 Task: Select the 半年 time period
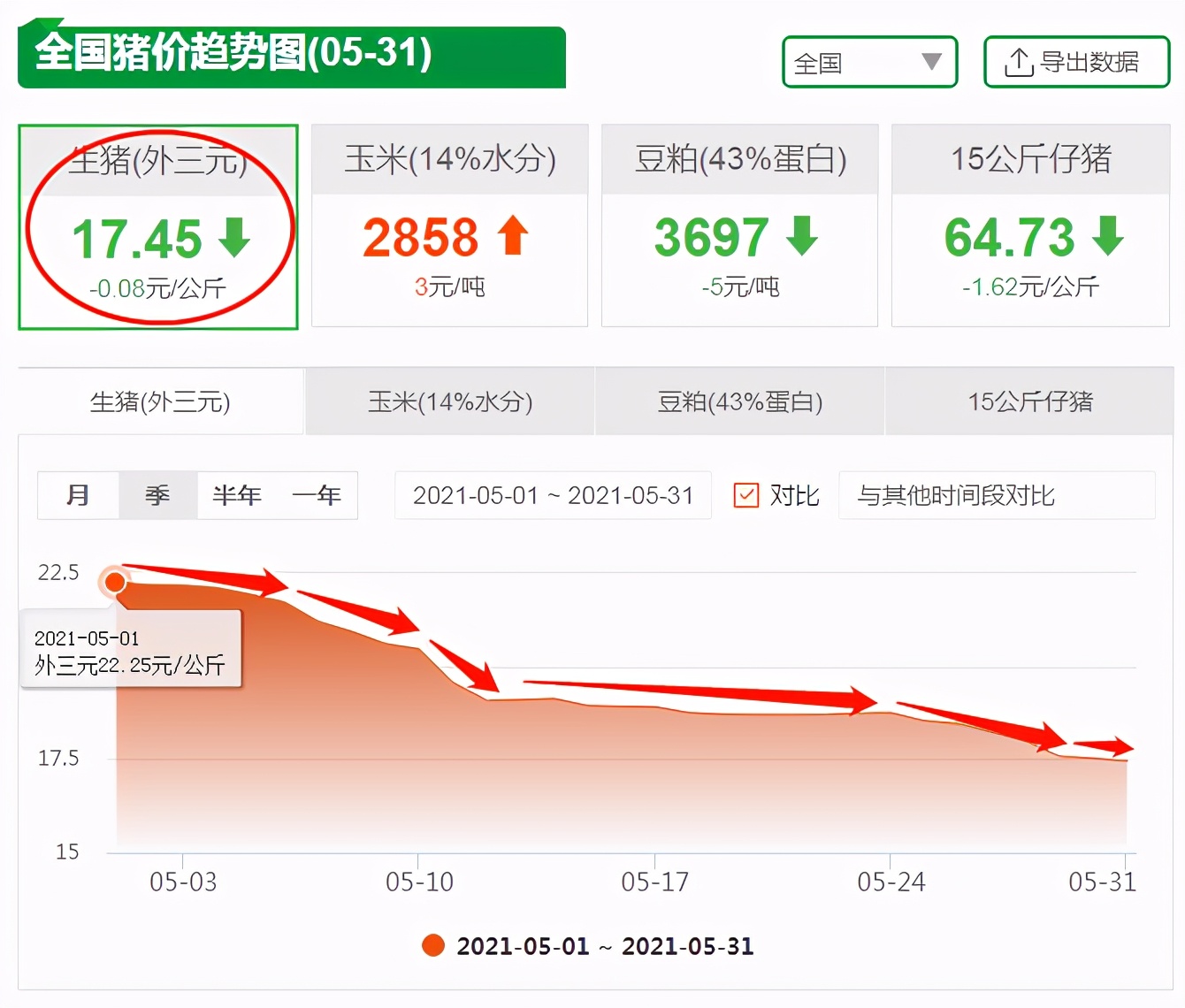pyautogui.click(x=235, y=495)
